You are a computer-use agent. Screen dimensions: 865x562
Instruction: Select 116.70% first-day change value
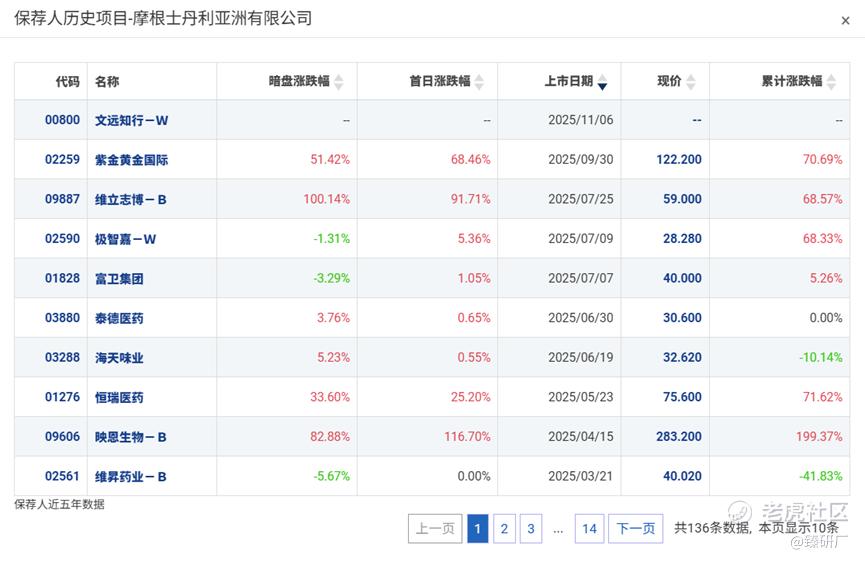pos(467,436)
